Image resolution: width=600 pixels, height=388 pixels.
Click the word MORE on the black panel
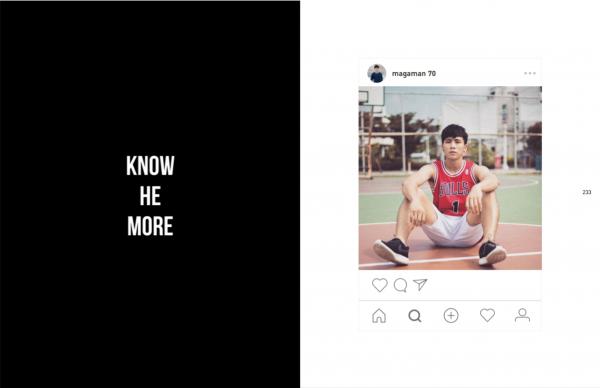pyautogui.click(x=150, y=226)
